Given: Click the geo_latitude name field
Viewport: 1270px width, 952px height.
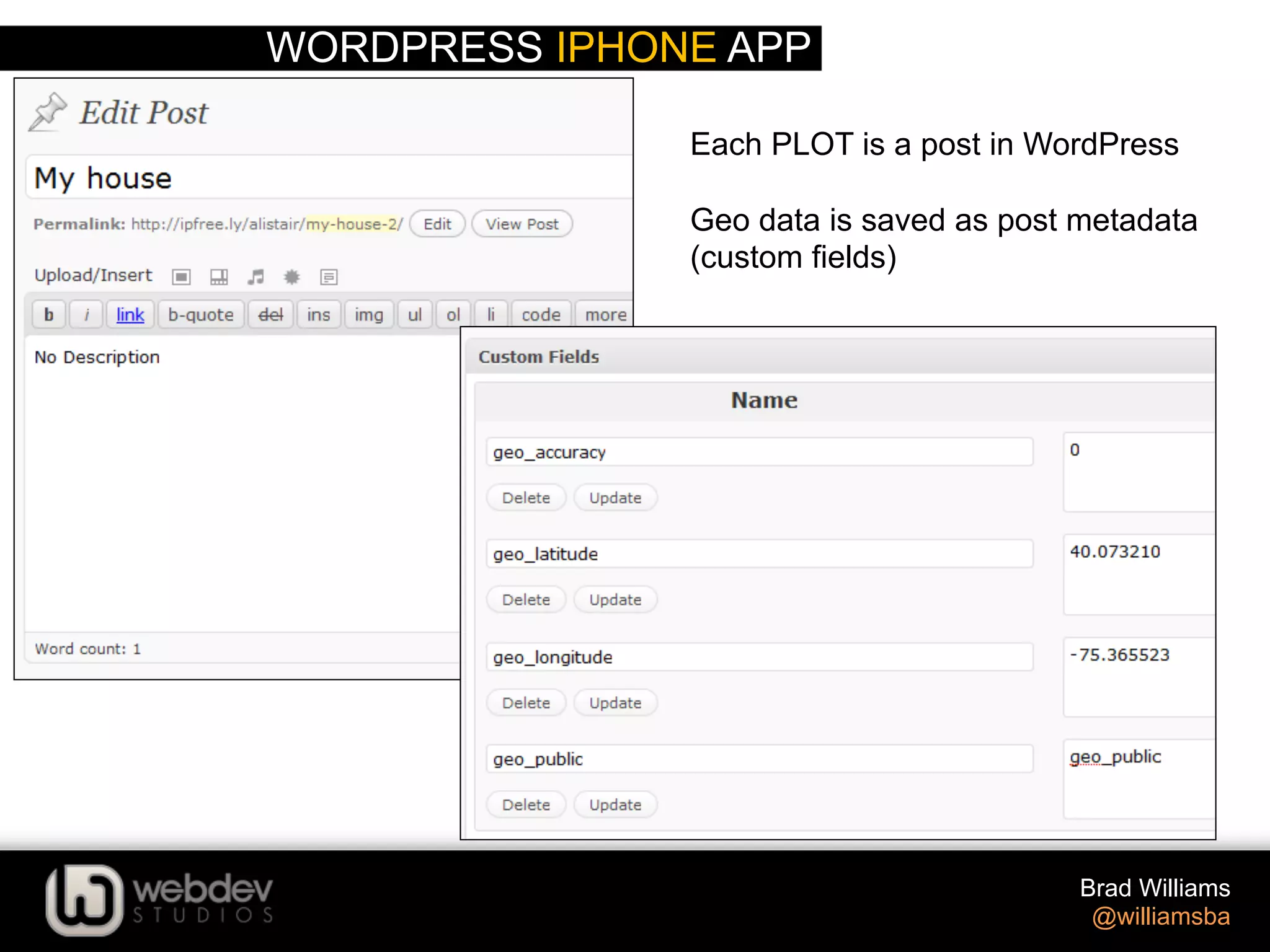Looking at the screenshot, I should pyautogui.click(x=760, y=553).
